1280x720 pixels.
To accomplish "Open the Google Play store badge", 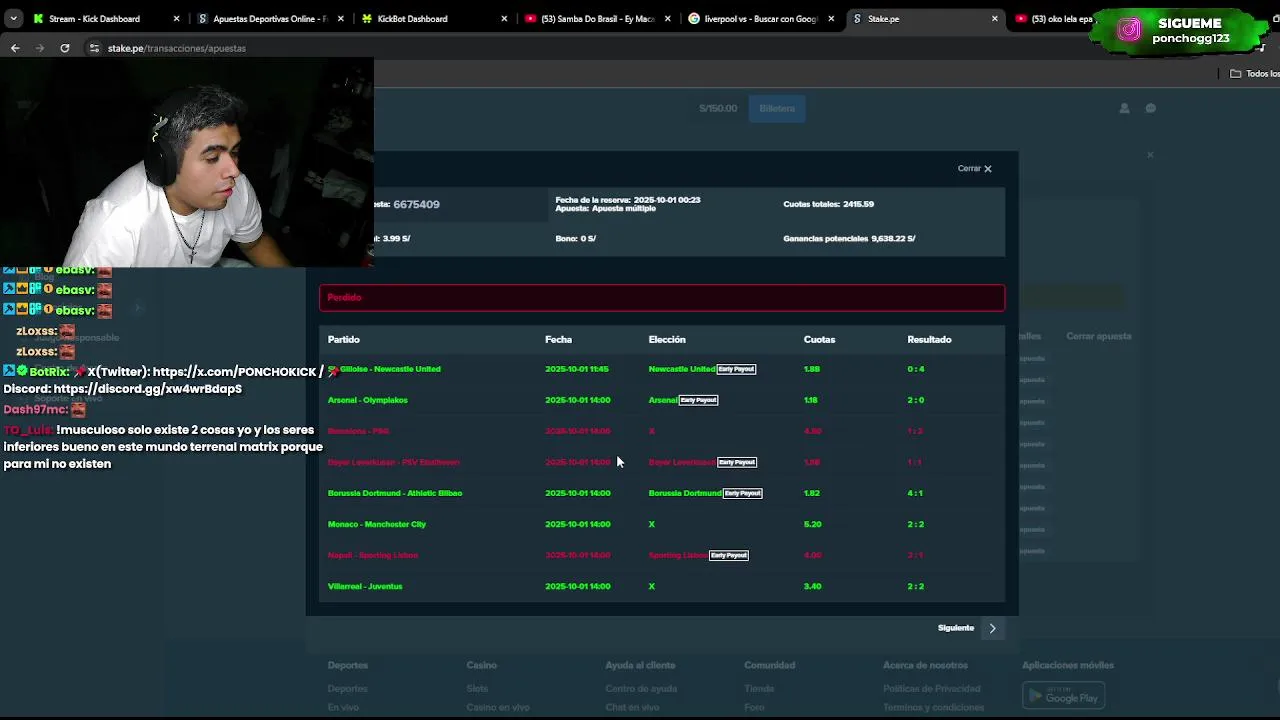I will tap(1063, 695).
